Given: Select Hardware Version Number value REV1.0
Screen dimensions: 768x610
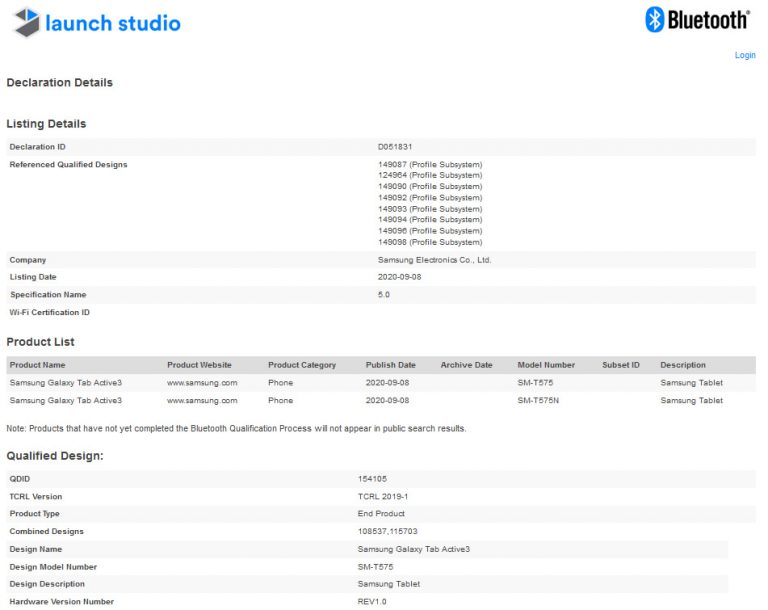Looking at the screenshot, I should point(372,601).
